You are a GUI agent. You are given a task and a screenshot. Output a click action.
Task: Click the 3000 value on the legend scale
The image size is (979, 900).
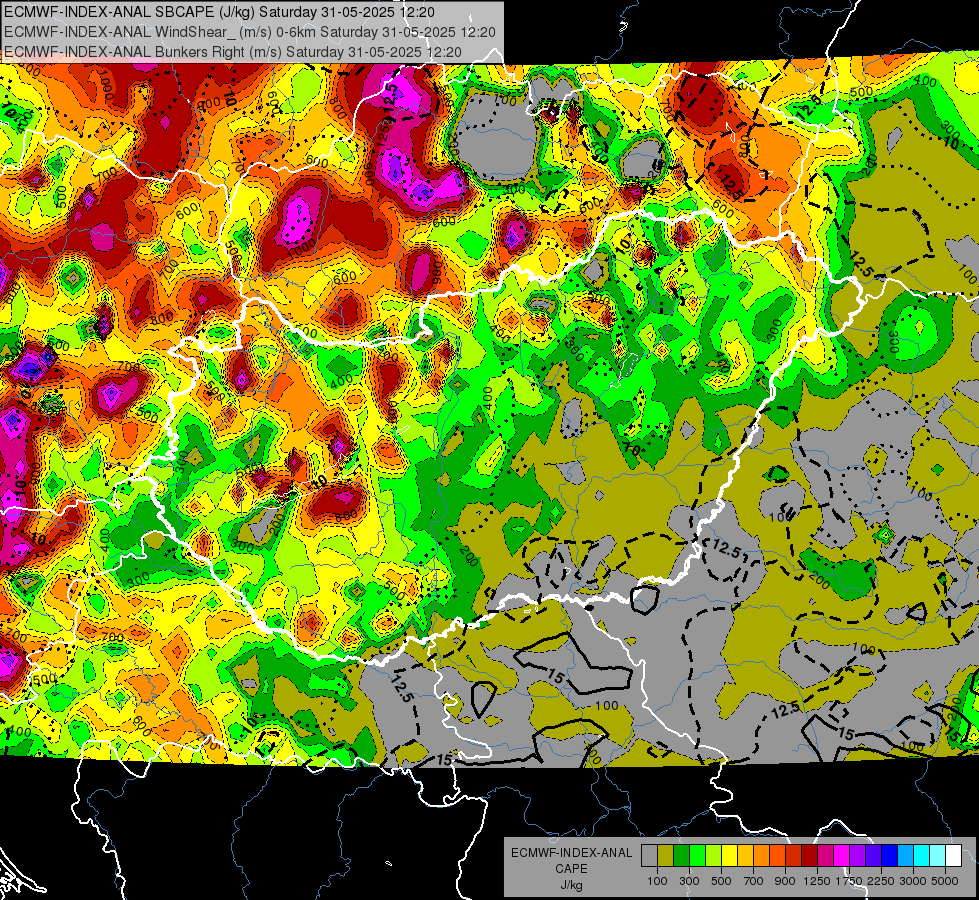[x=913, y=881]
